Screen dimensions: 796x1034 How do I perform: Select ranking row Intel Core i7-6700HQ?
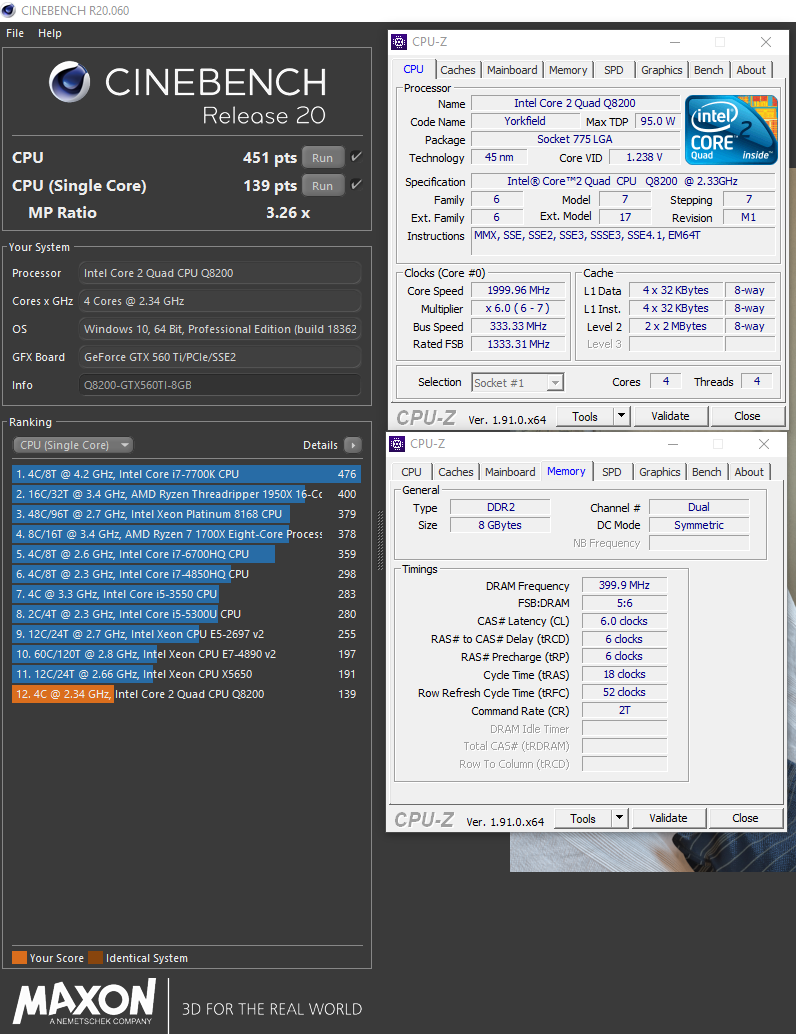point(186,554)
